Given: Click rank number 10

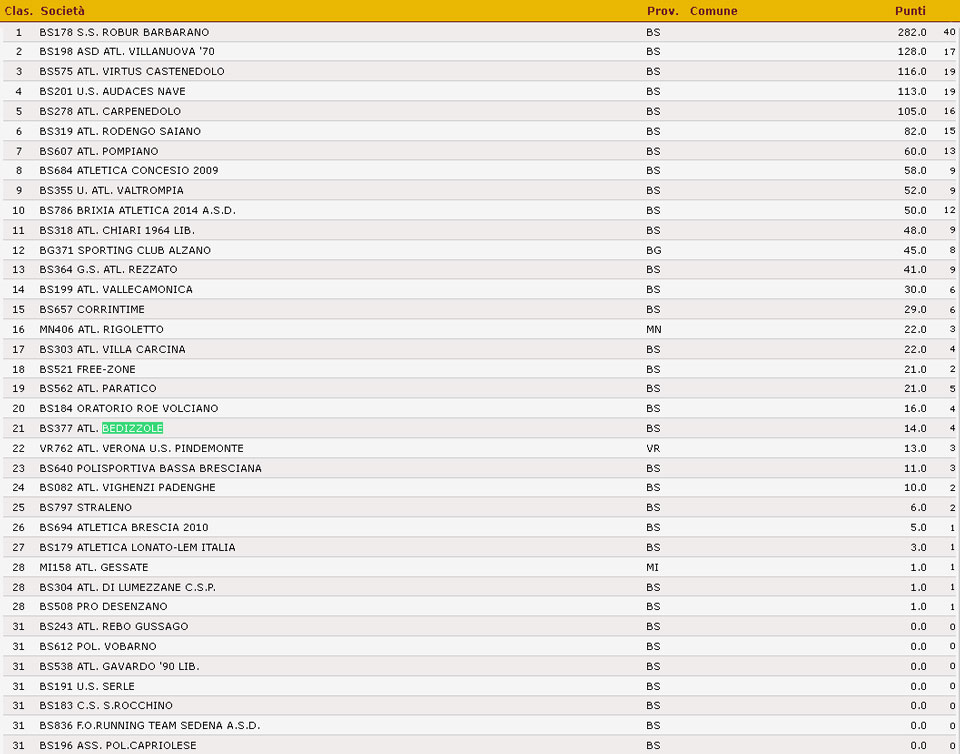Looking at the screenshot, I should click(x=18, y=211).
